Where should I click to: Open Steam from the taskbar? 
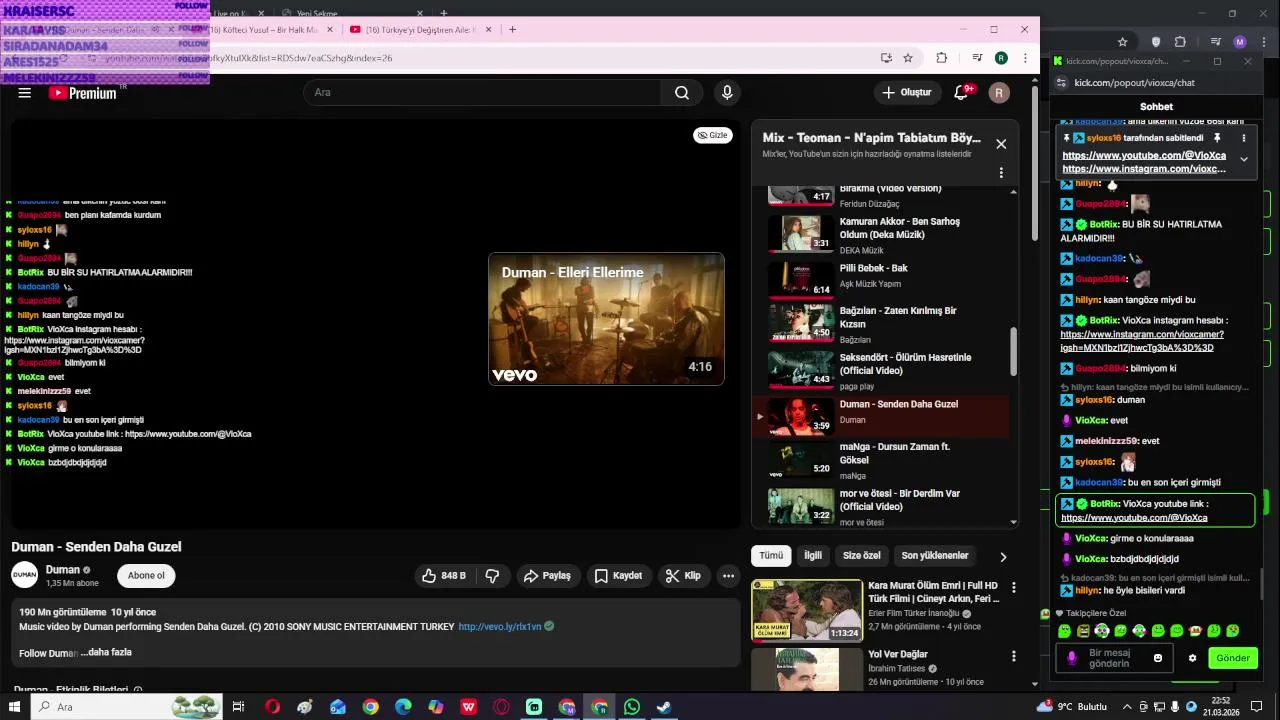click(x=664, y=707)
